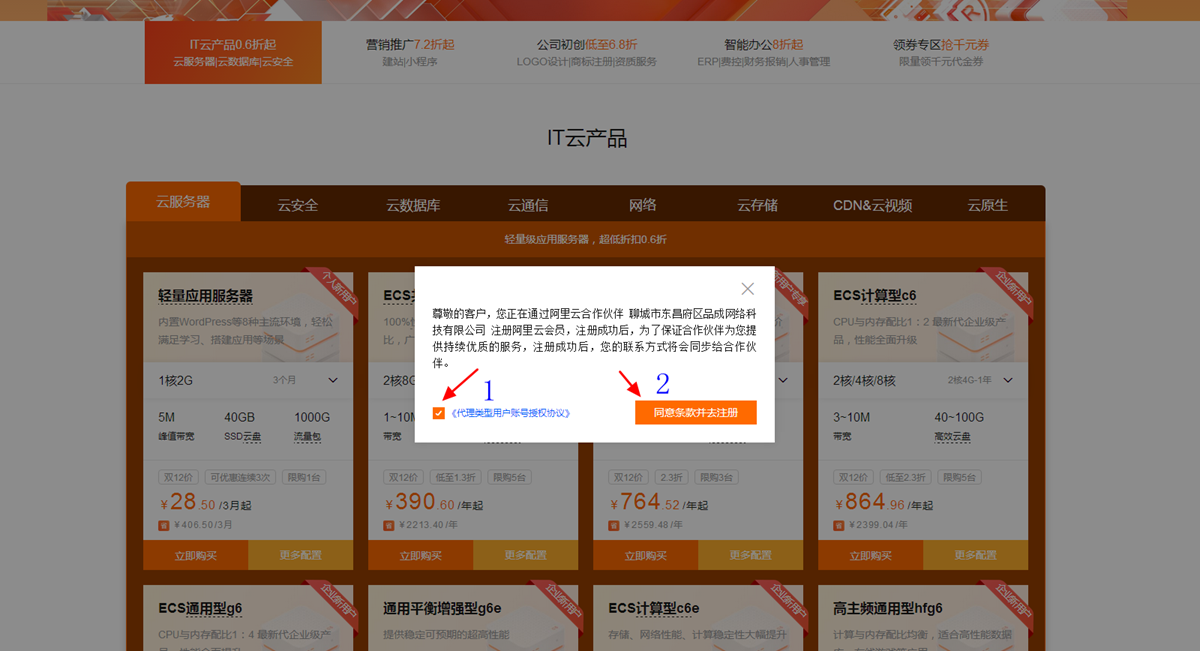Click the 1000G 流量包 spec

[312, 426]
